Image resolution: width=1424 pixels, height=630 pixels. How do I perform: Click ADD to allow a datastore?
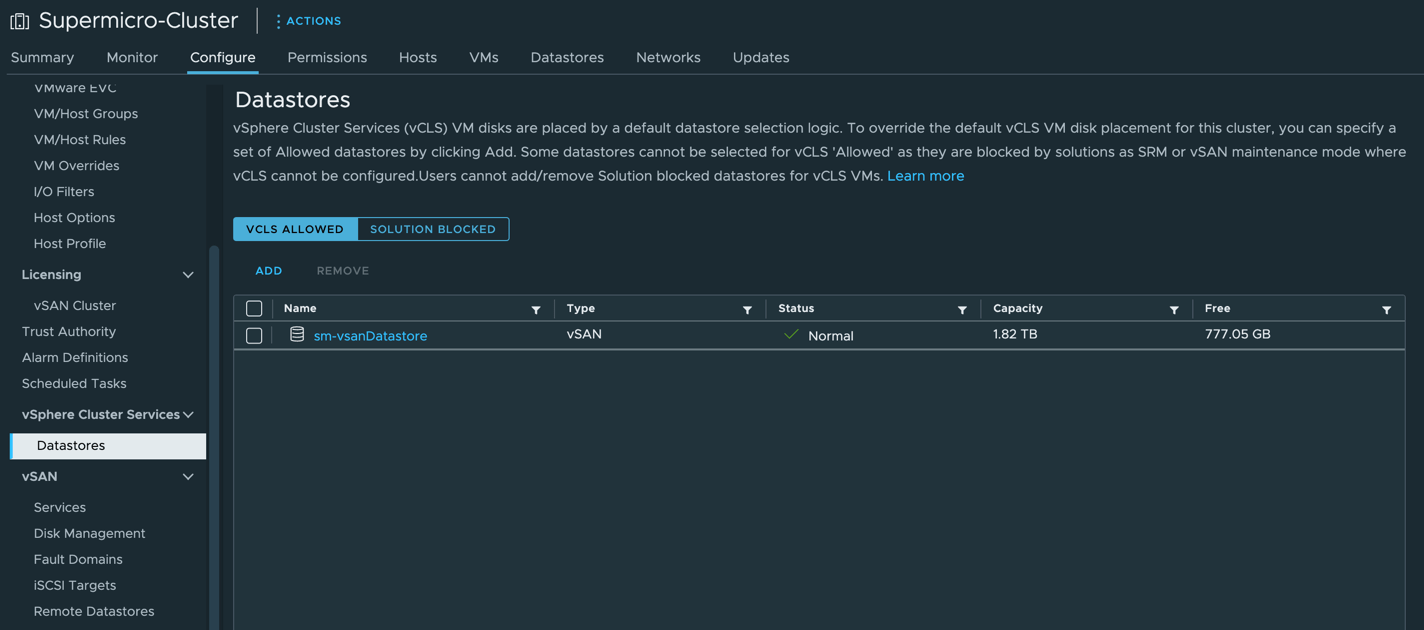tap(269, 271)
